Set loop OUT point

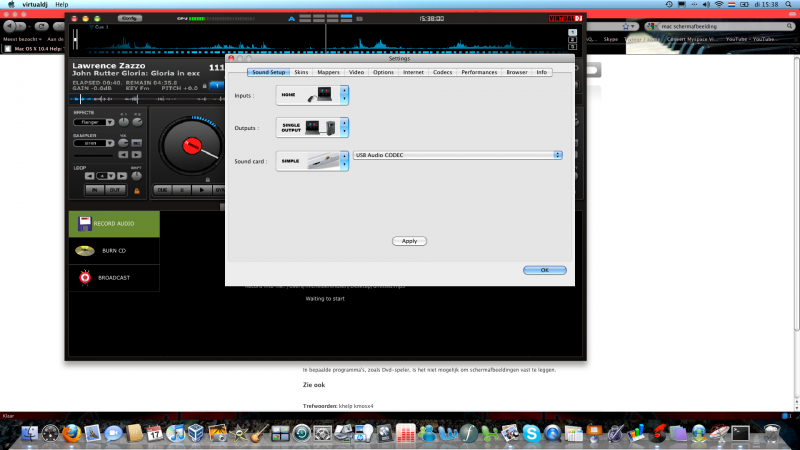click(x=115, y=190)
